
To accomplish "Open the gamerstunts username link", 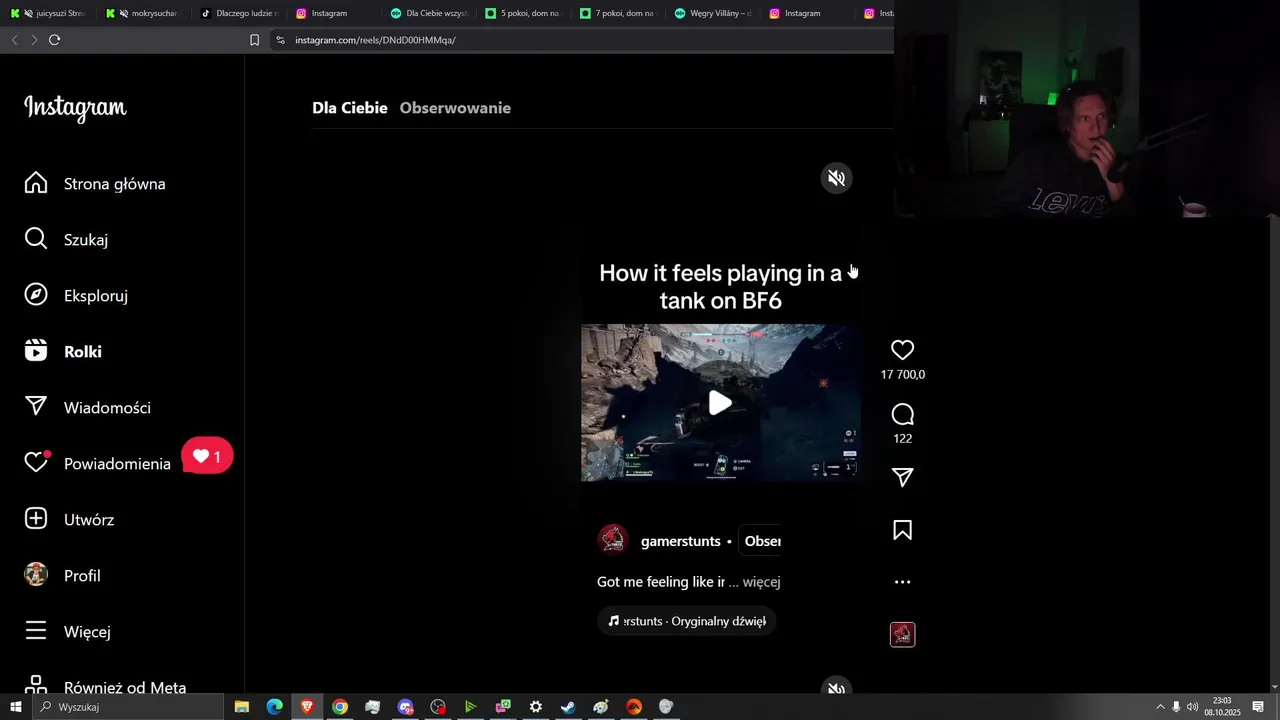I will coord(680,541).
